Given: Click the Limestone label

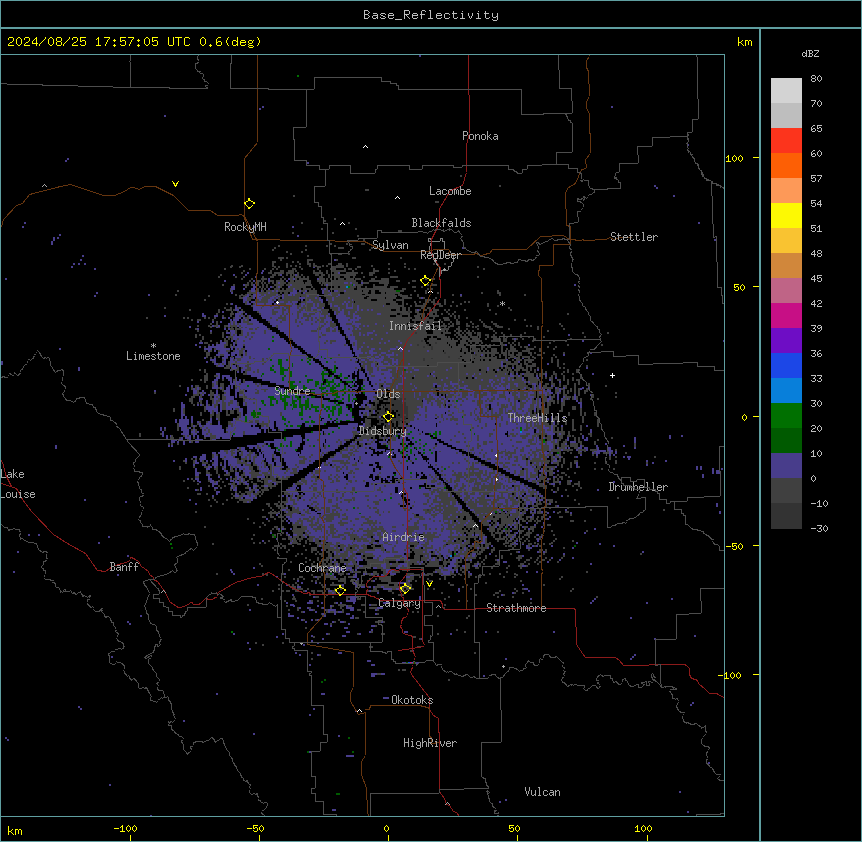Looking at the screenshot, I should click(153, 356).
